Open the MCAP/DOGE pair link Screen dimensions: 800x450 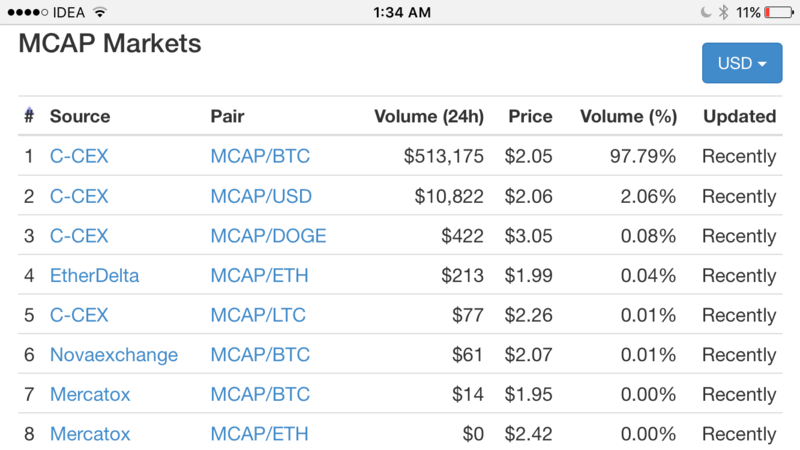(x=268, y=236)
